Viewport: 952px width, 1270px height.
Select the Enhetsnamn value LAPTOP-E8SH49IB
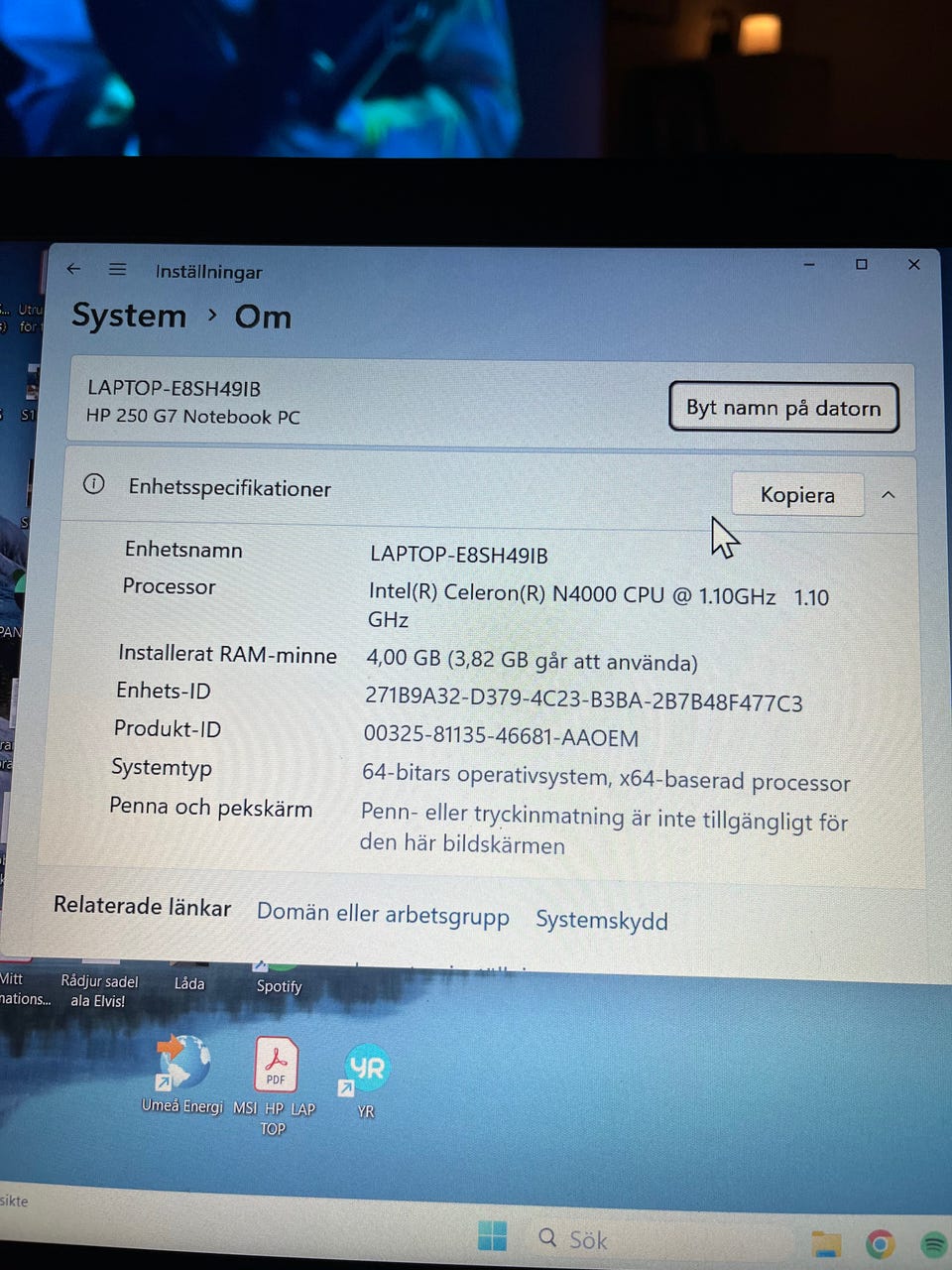coord(458,555)
